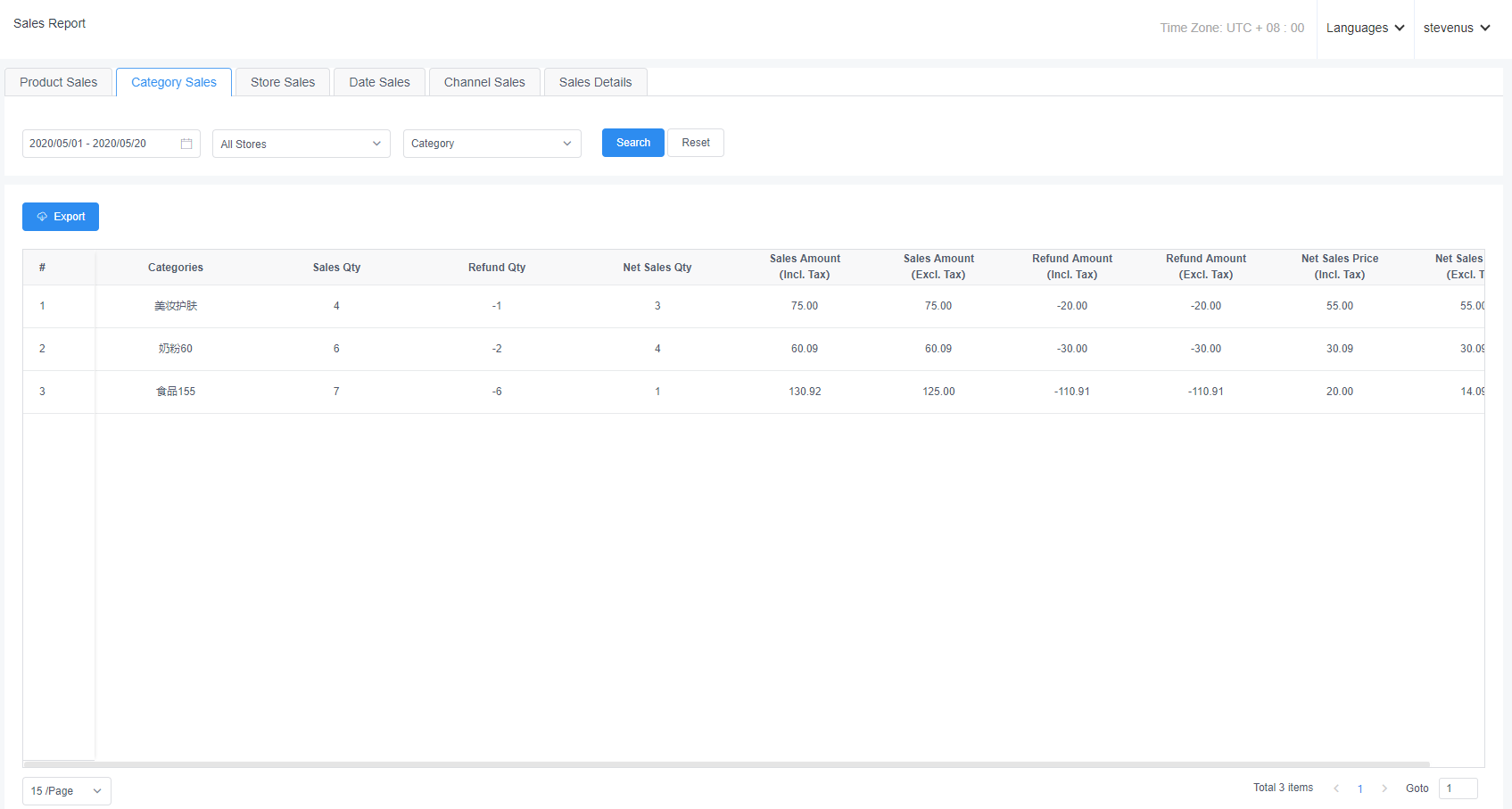View the Sales Details tab

tap(595, 82)
